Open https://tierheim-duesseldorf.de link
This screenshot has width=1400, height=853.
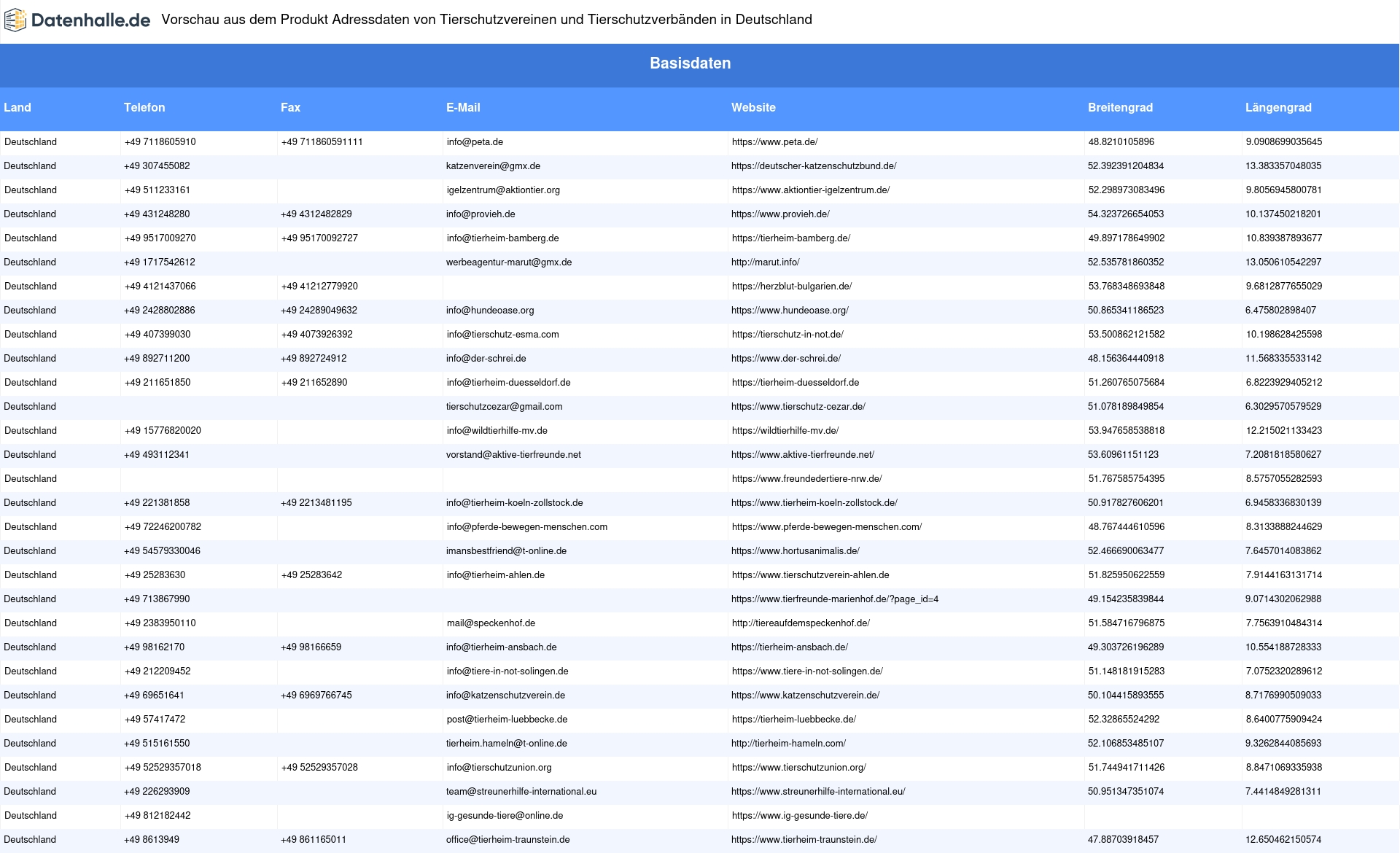pyautogui.click(x=796, y=383)
